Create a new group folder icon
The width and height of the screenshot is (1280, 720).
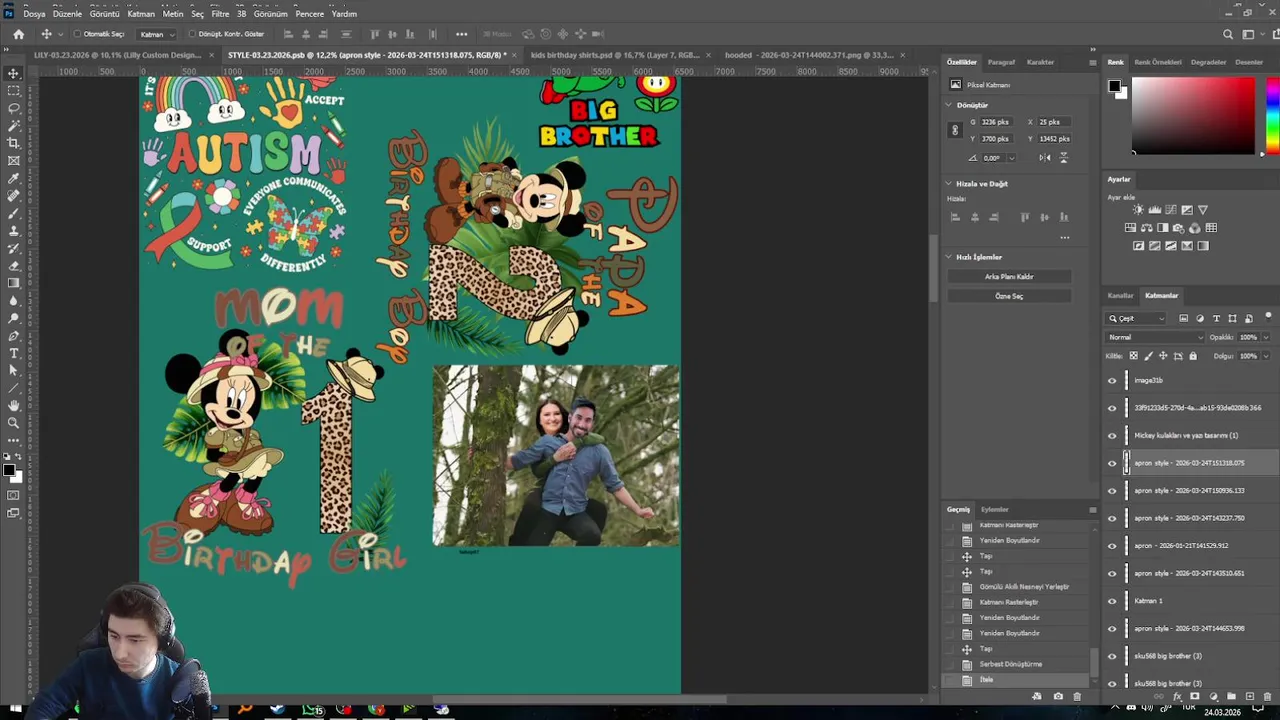pyautogui.click(x=1231, y=696)
